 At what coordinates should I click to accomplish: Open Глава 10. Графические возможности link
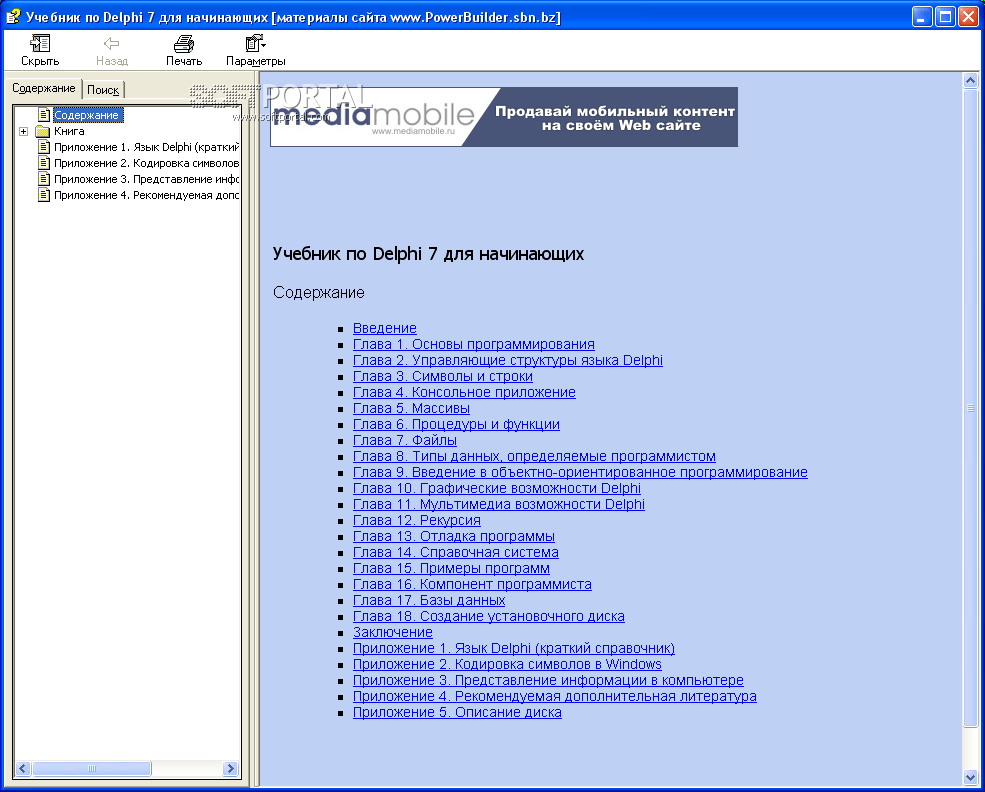pyautogui.click(x=497, y=488)
